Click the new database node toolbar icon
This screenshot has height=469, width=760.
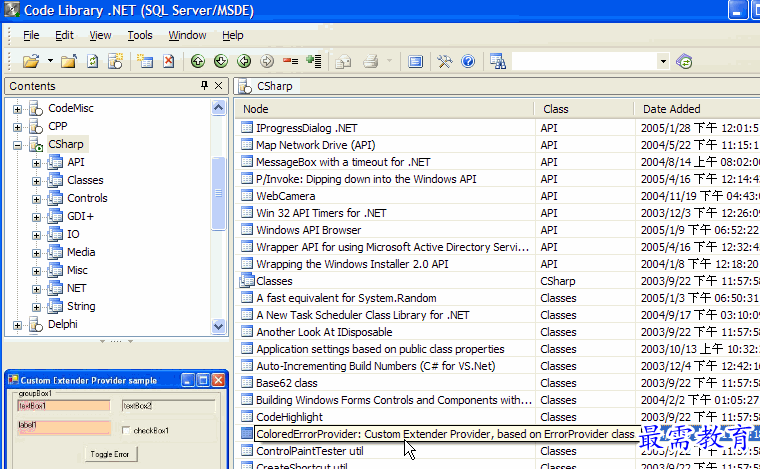[115, 62]
